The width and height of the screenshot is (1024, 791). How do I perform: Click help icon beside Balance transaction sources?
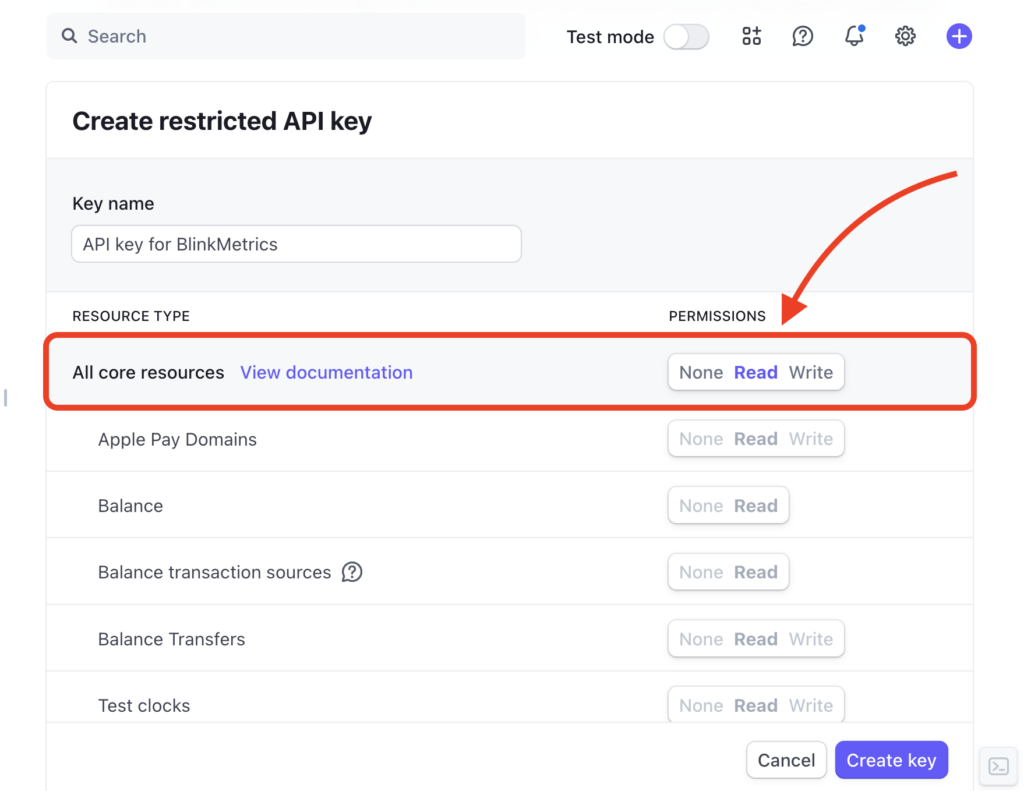(352, 572)
